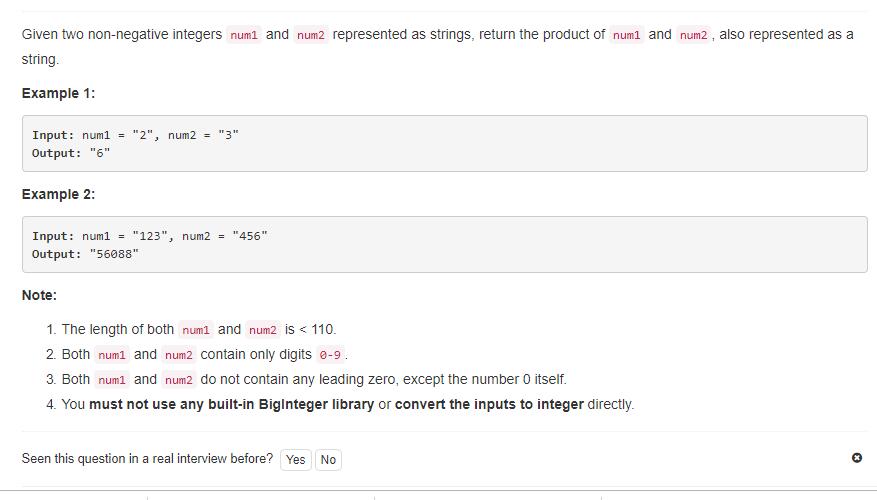Click the No button for interview question
The image size is (877, 500).
pos(328,460)
